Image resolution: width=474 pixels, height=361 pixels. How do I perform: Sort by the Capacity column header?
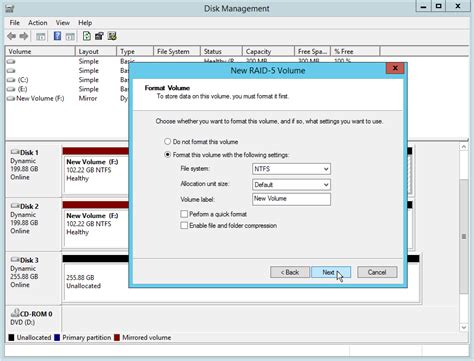coord(268,51)
